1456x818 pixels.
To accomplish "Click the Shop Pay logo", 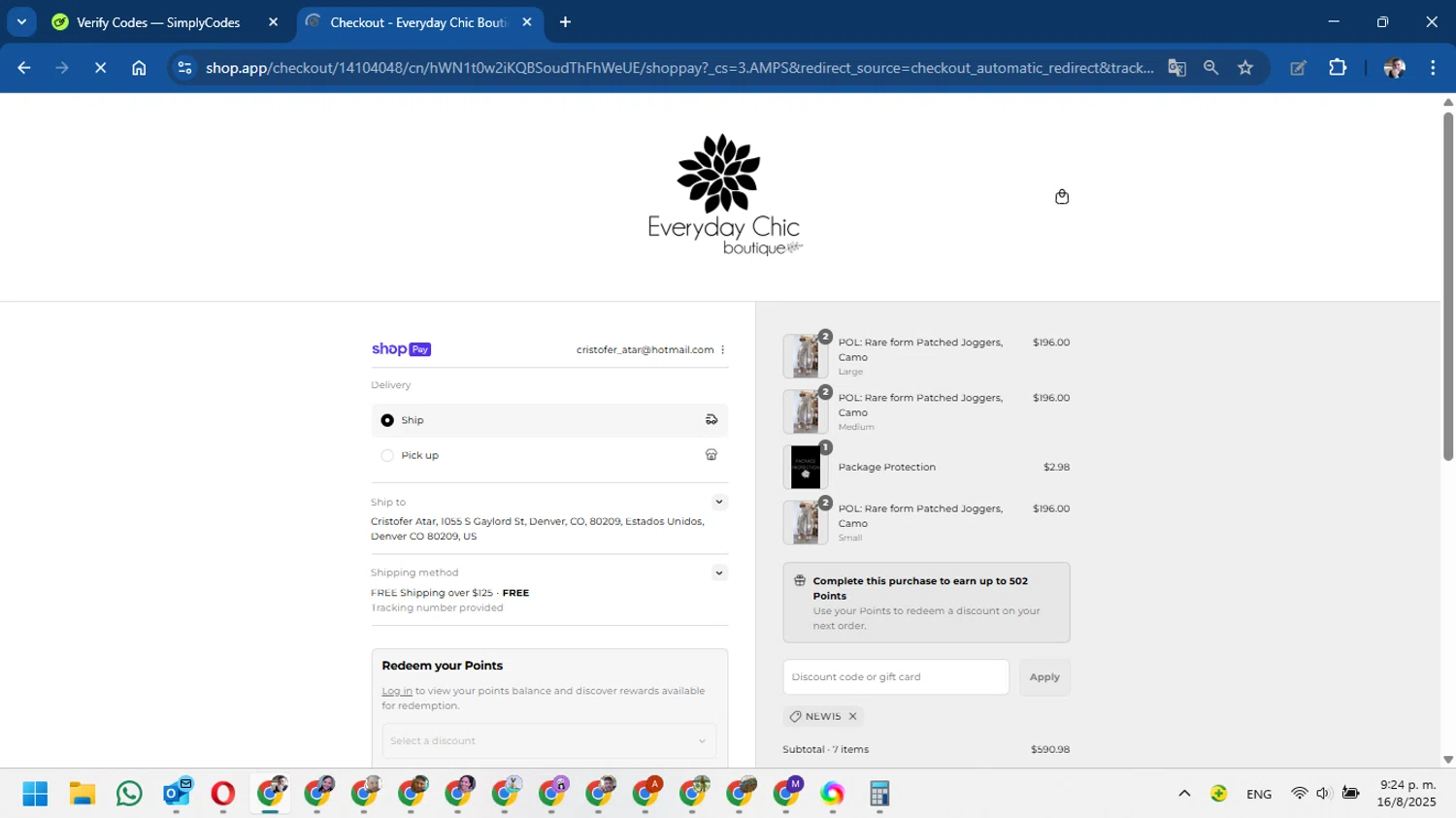I will click(x=401, y=349).
